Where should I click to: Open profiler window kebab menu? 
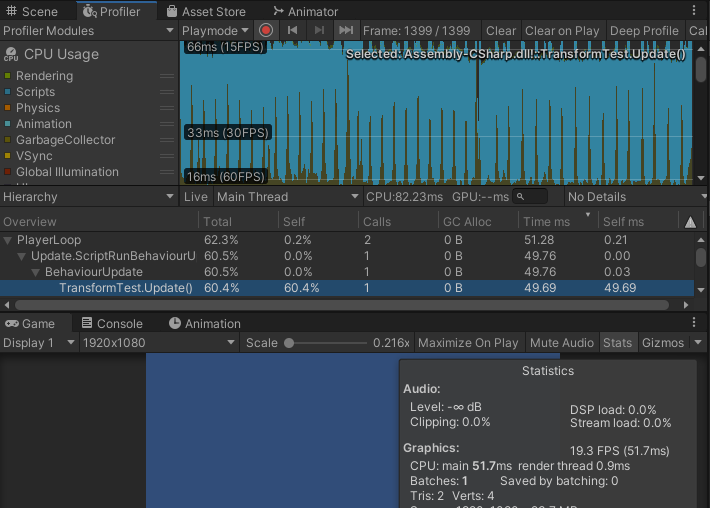point(694,10)
